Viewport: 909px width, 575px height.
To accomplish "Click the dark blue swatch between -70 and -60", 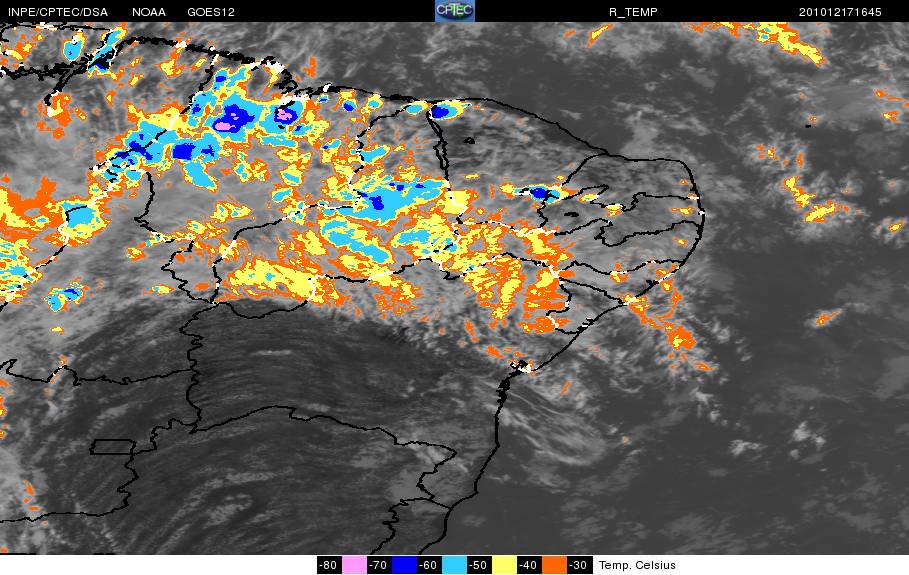I will tap(404, 565).
